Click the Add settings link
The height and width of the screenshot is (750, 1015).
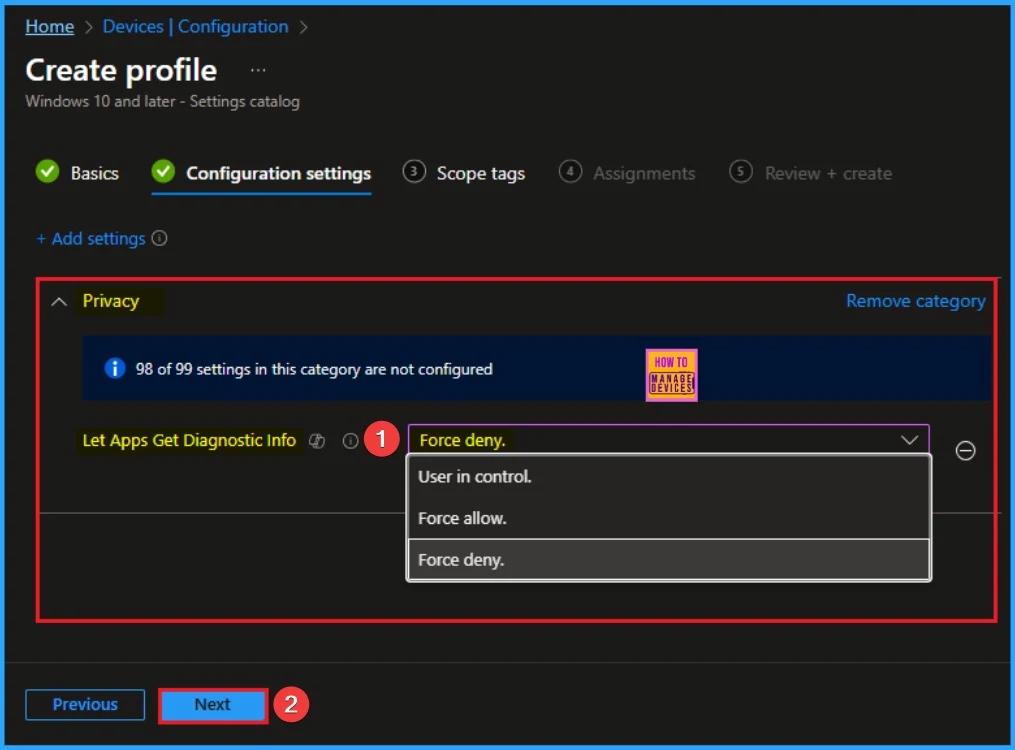91,239
